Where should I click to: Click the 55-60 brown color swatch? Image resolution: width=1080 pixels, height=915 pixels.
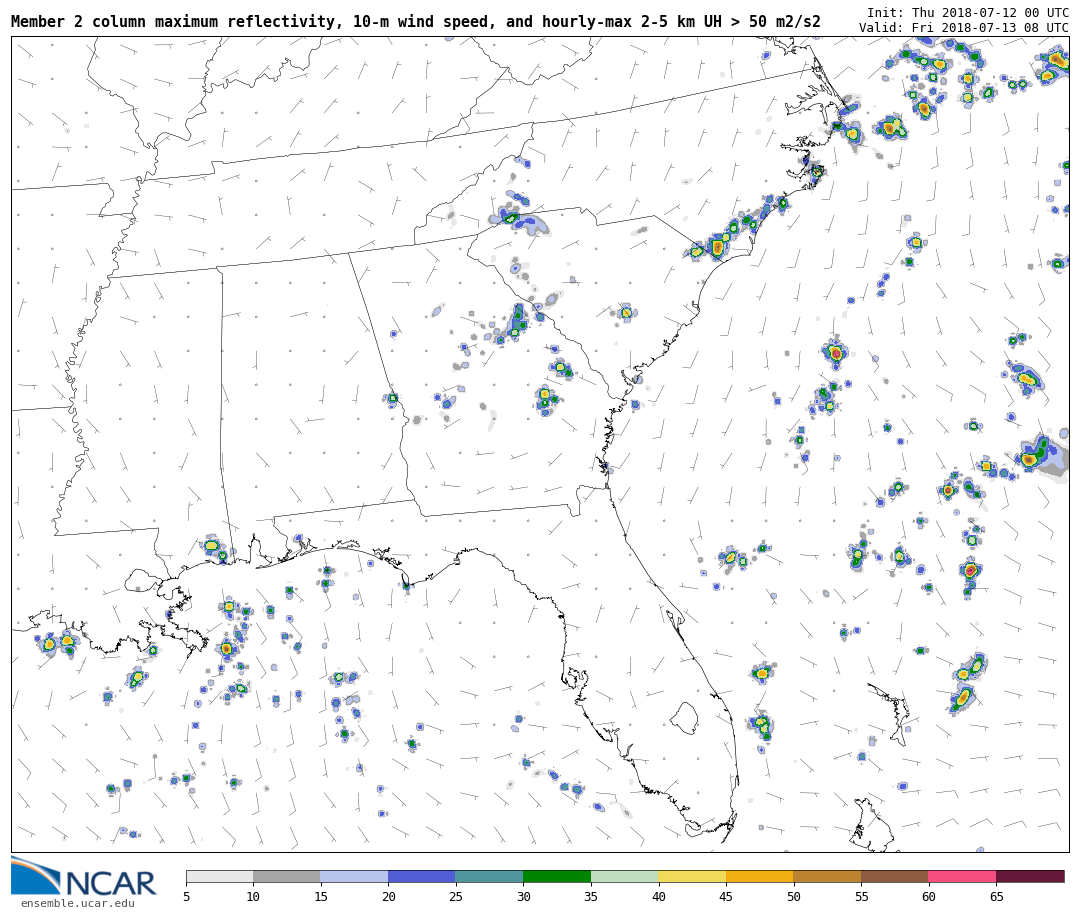[895, 876]
